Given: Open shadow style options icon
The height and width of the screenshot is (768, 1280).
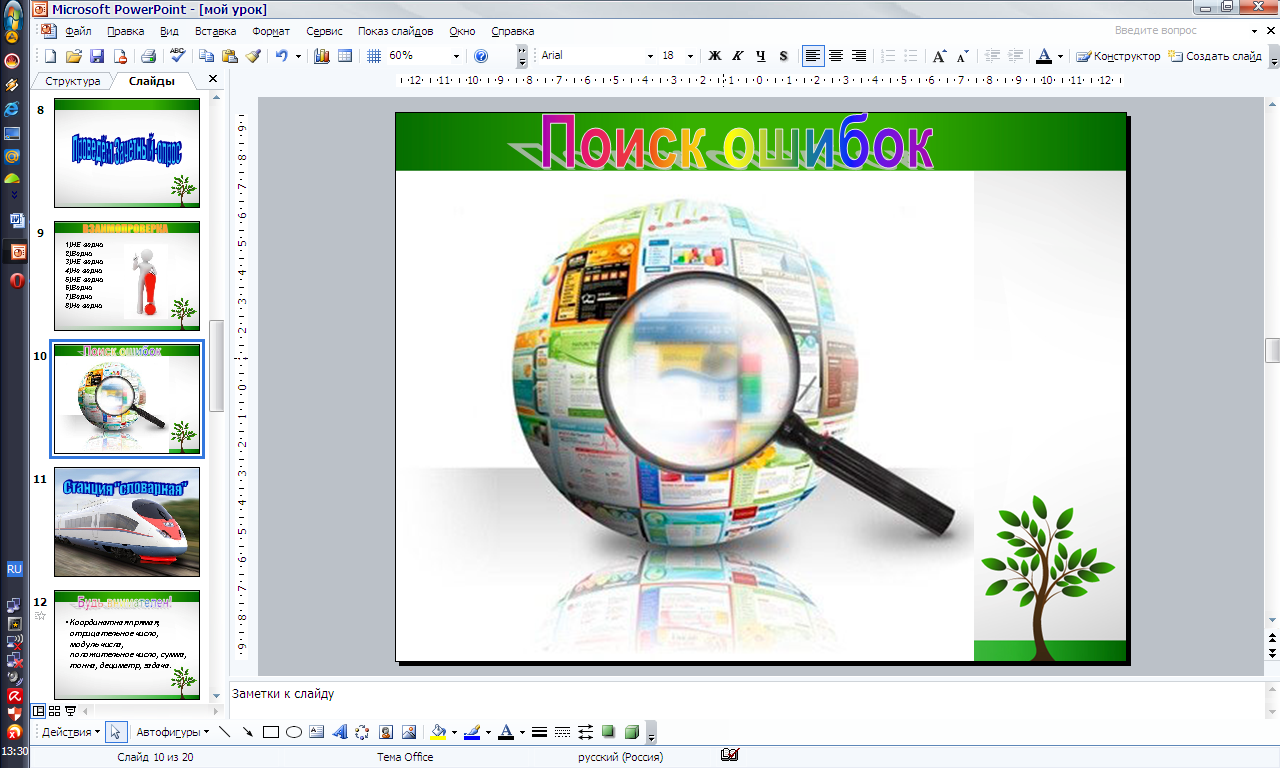Looking at the screenshot, I should click(609, 732).
